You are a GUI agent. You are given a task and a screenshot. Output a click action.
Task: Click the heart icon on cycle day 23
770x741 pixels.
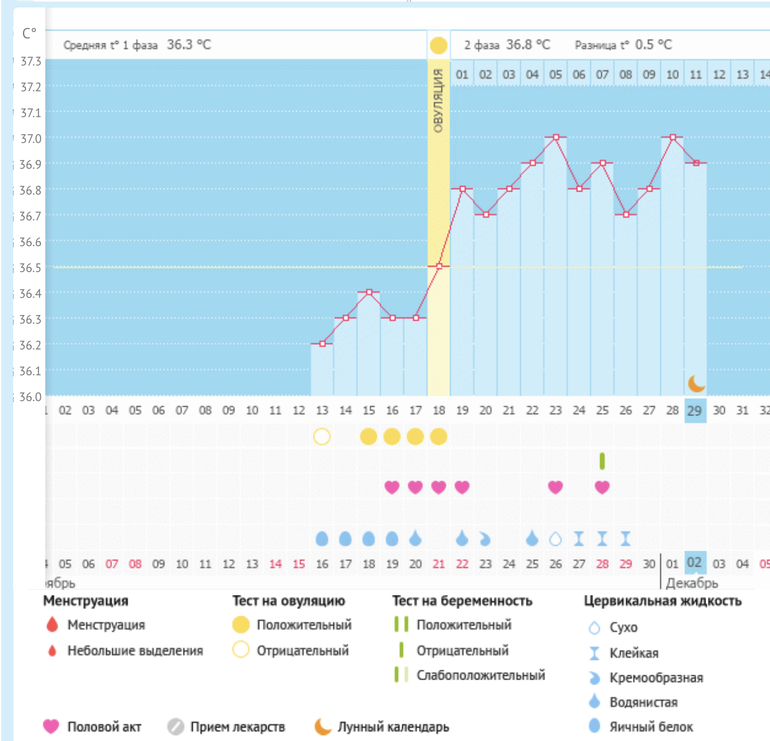tap(555, 487)
